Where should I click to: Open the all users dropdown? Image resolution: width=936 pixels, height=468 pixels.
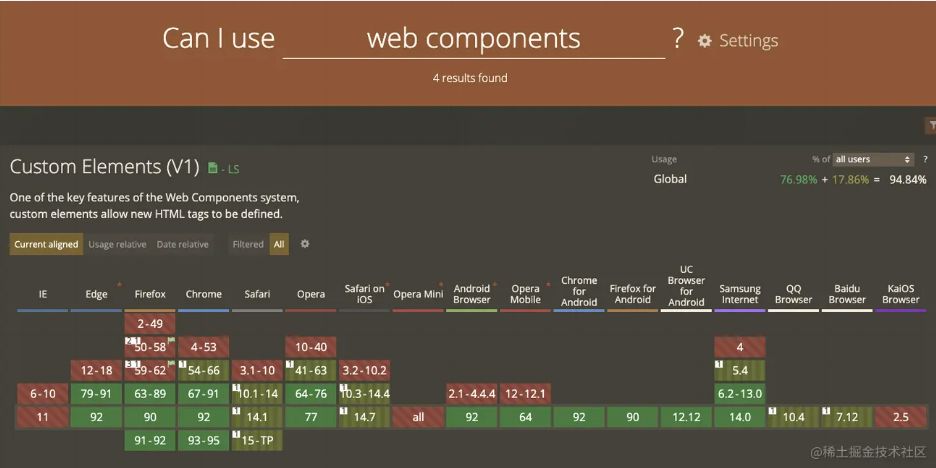coord(873,159)
